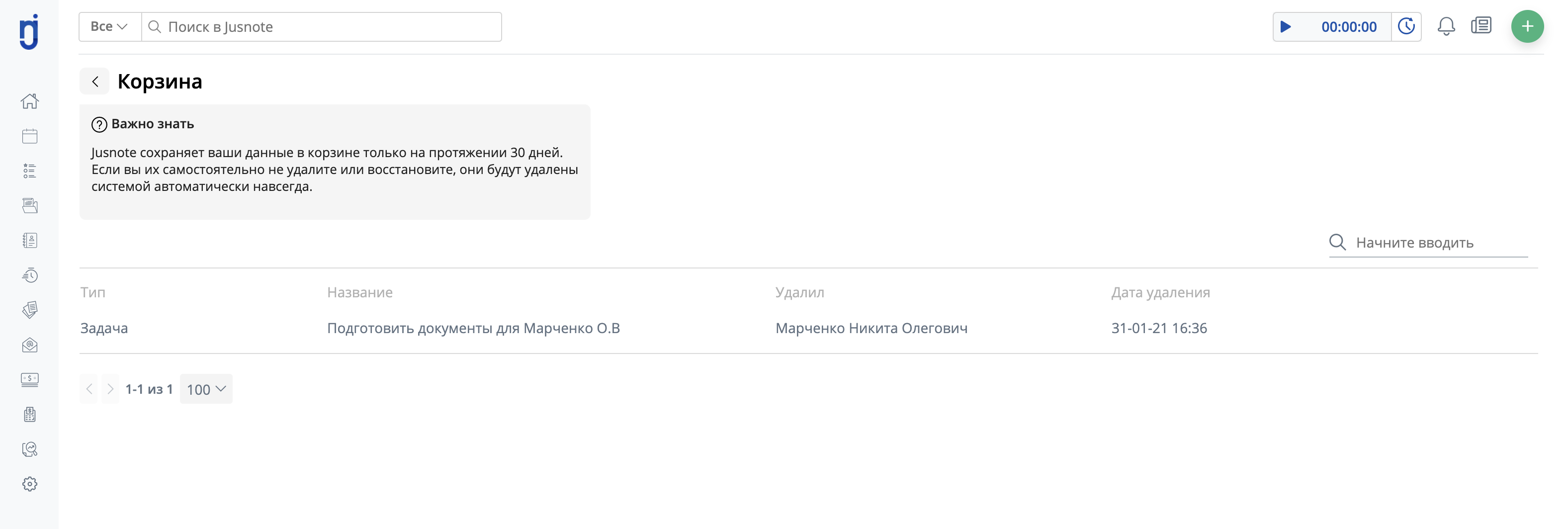Open the timer history clock icon
The image size is (1568, 529).
click(1406, 27)
